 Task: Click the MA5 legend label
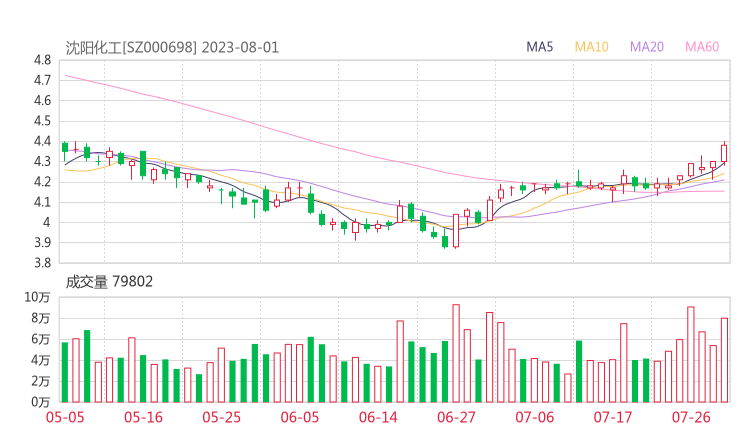[539, 47]
